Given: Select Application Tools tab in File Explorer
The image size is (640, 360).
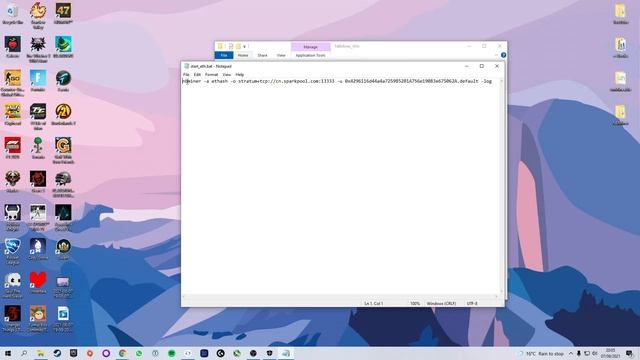Looking at the screenshot, I should pos(311,55).
